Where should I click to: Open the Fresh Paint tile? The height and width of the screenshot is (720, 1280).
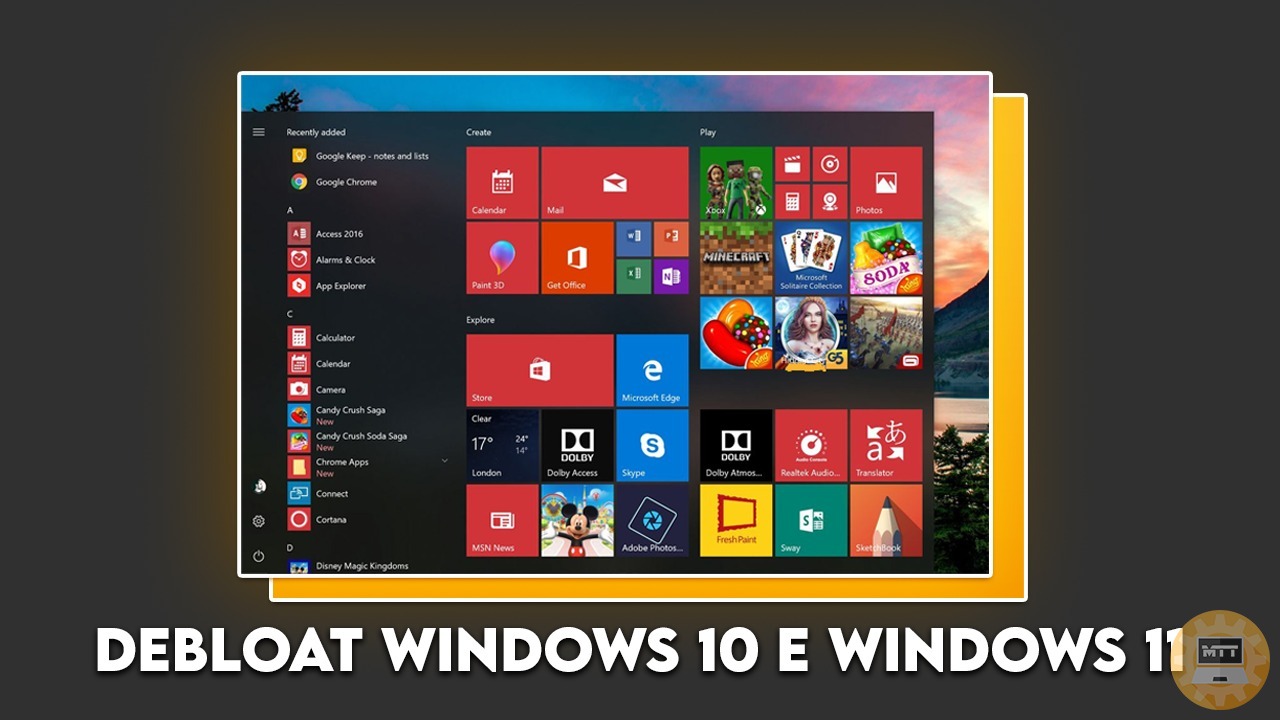[736, 520]
